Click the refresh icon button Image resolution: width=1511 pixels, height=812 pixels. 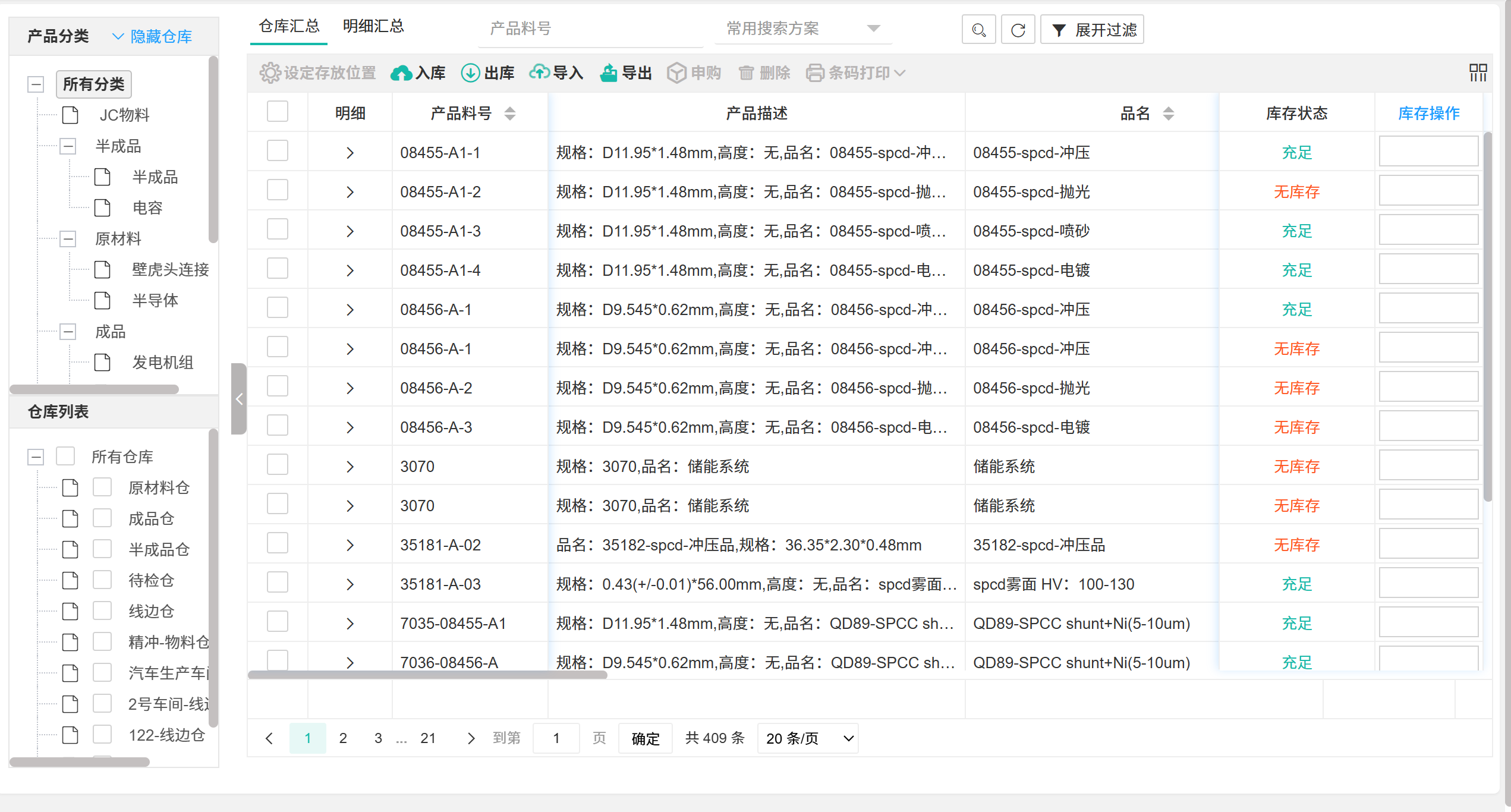pyautogui.click(x=1018, y=30)
